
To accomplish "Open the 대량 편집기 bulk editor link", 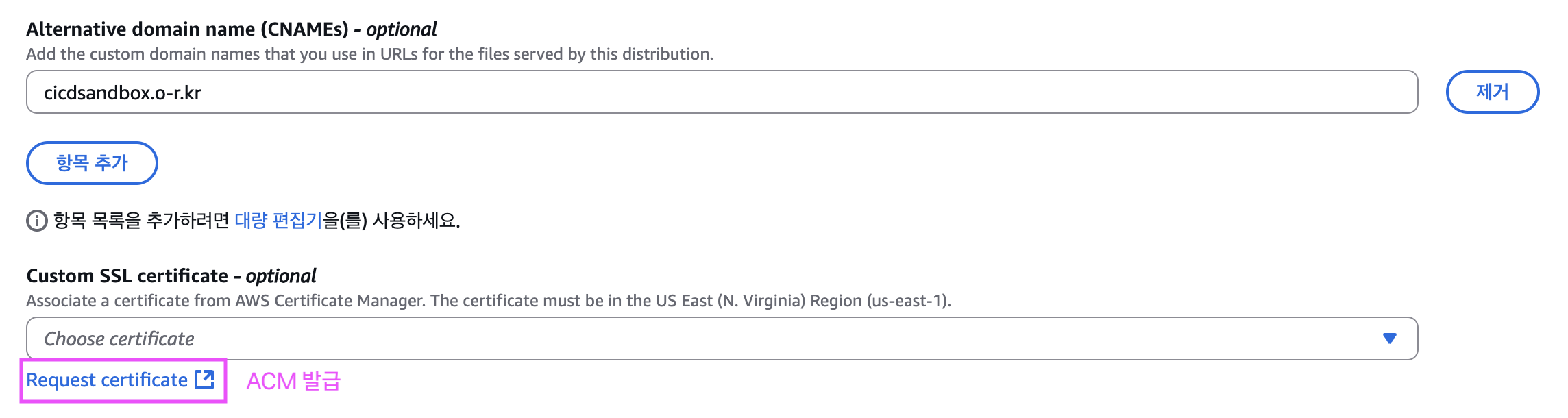I will click(278, 221).
